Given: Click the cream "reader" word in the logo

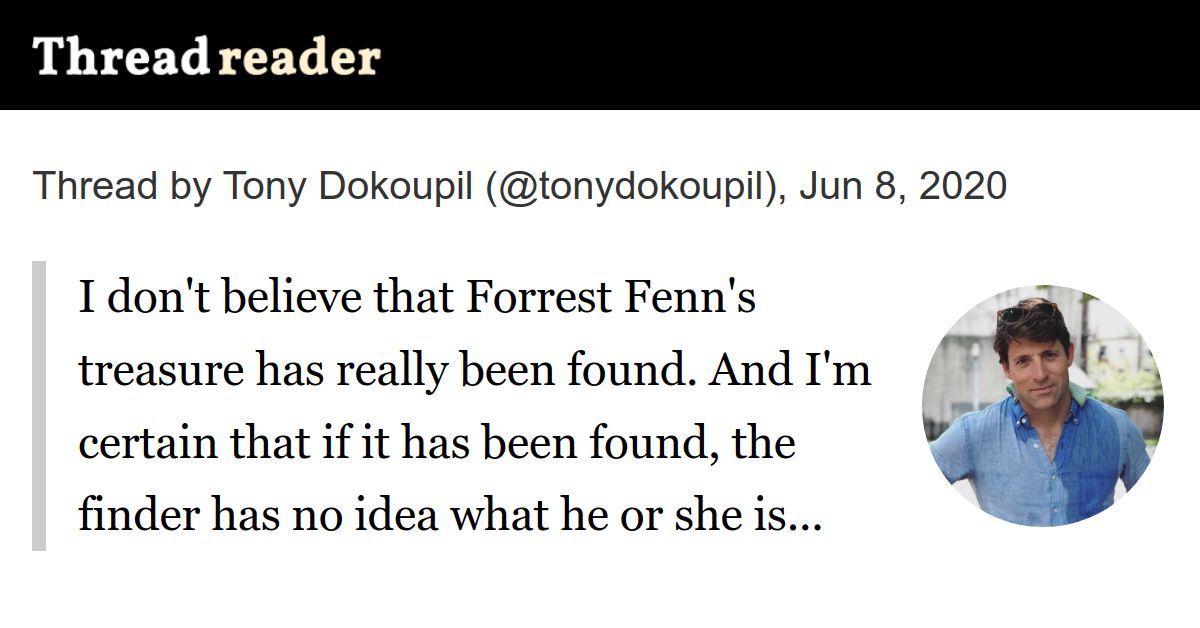Looking at the screenshot, I should (x=298, y=57).
